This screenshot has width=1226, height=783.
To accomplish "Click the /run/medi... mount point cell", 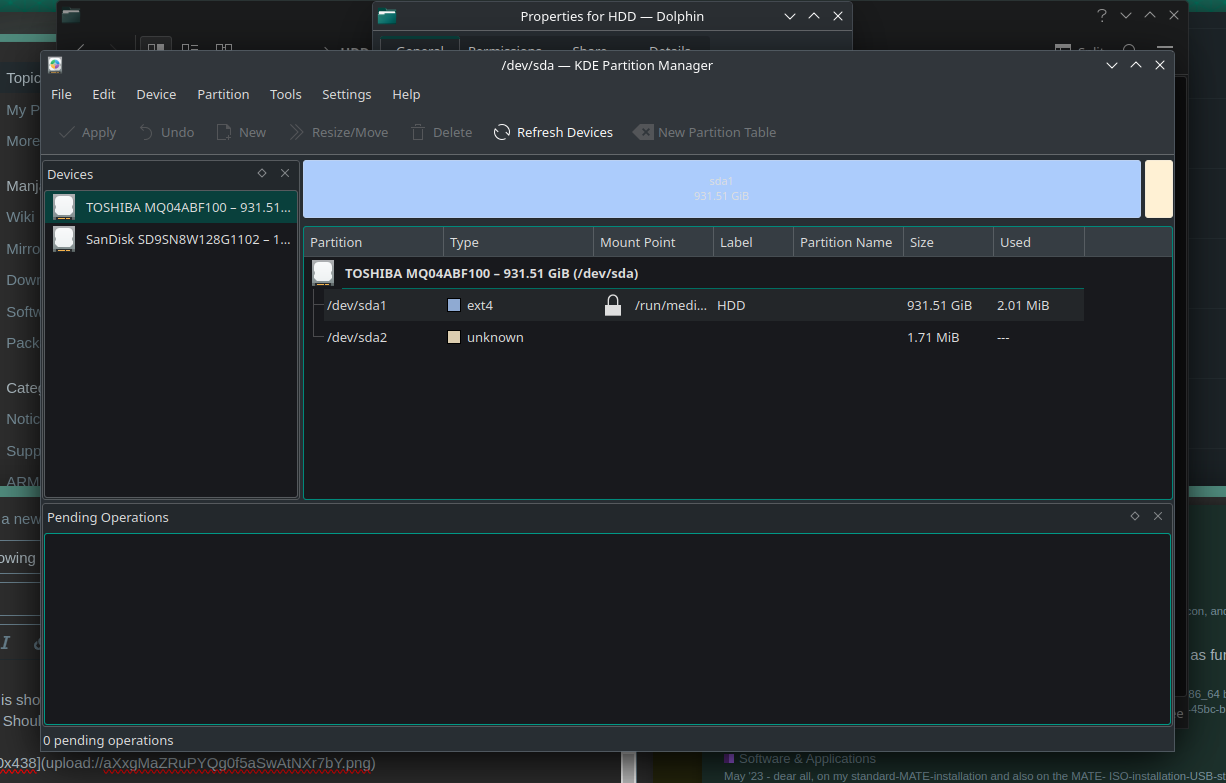I will 671,305.
